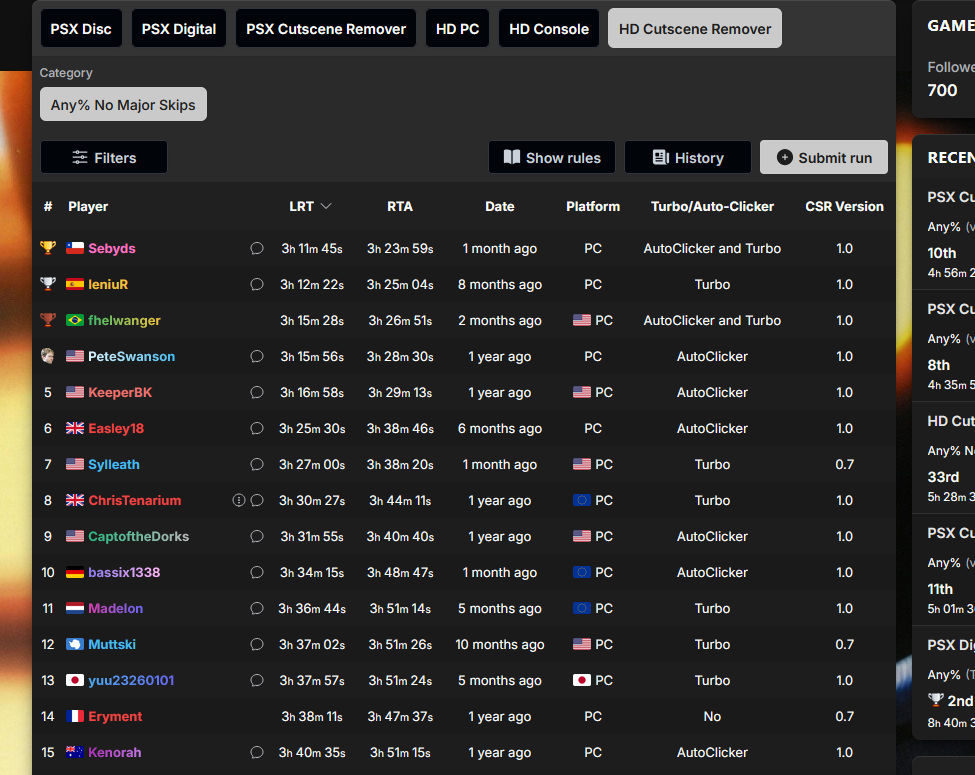Switch to HD Console tab
Image resolution: width=975 pixels, height=775 pixels.
point(548,29)
